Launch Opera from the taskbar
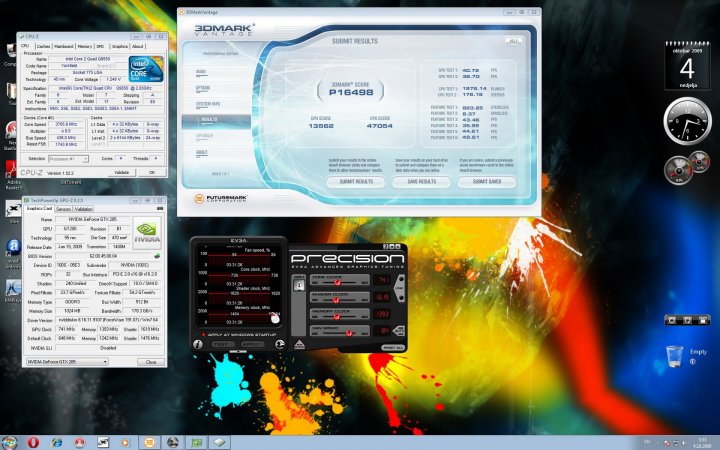 pos(33,443)
